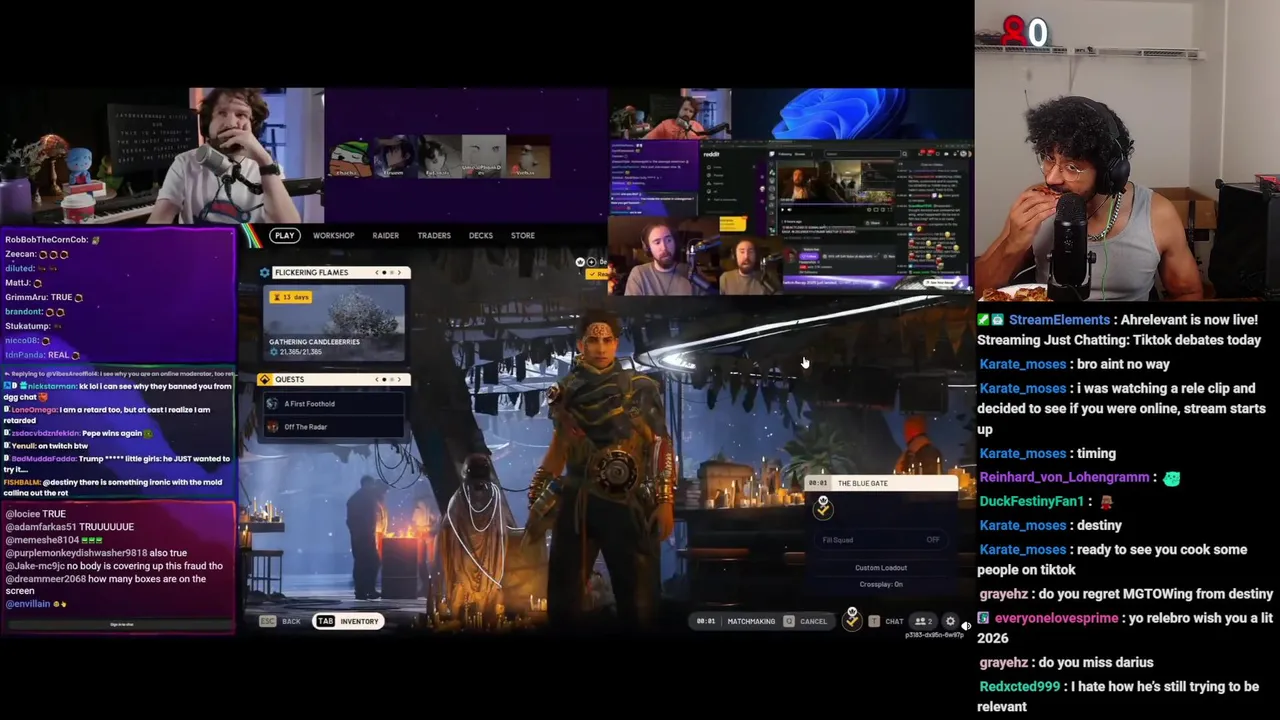Open the TAB Inventory button
Screen dimensions: 1280x720
tap(348, 621)
